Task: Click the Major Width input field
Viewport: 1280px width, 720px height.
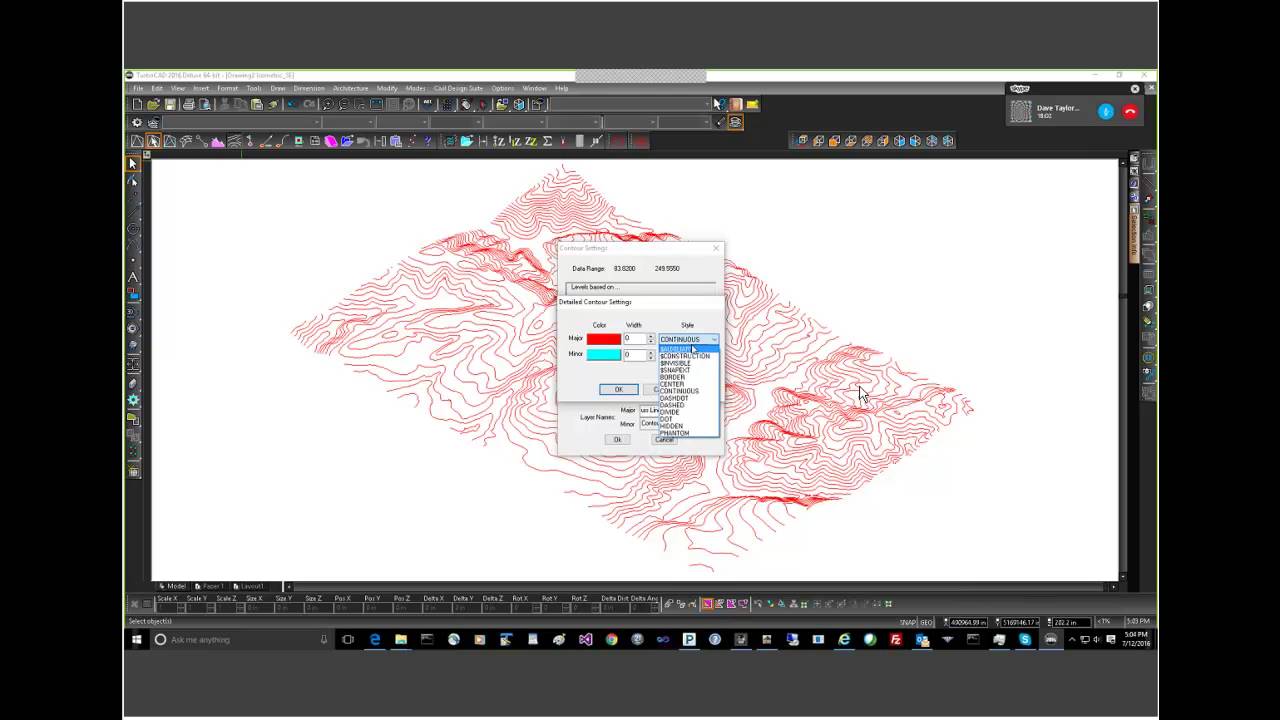Action: [634, 339]
